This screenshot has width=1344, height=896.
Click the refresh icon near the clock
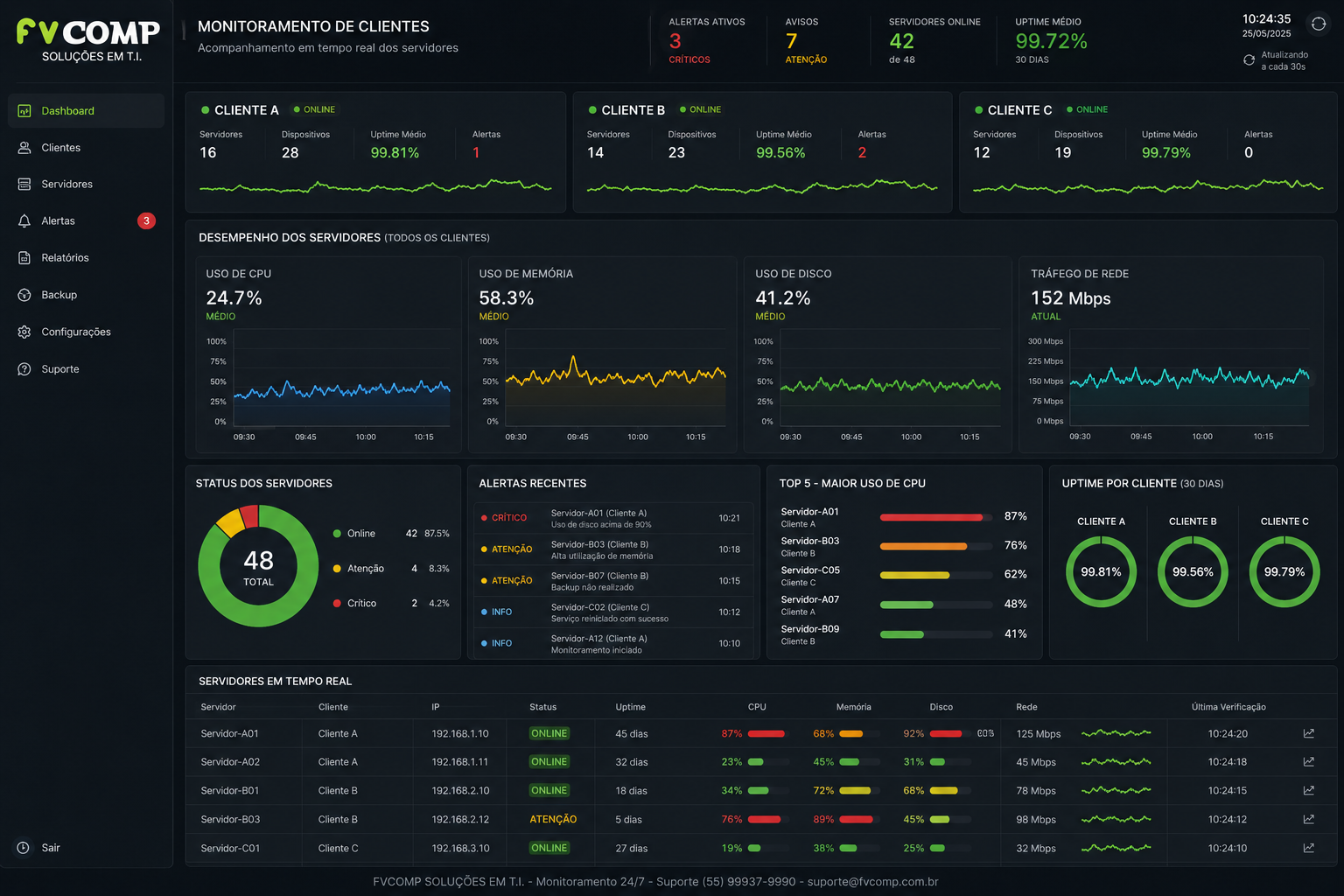[x=1318, y=24]
